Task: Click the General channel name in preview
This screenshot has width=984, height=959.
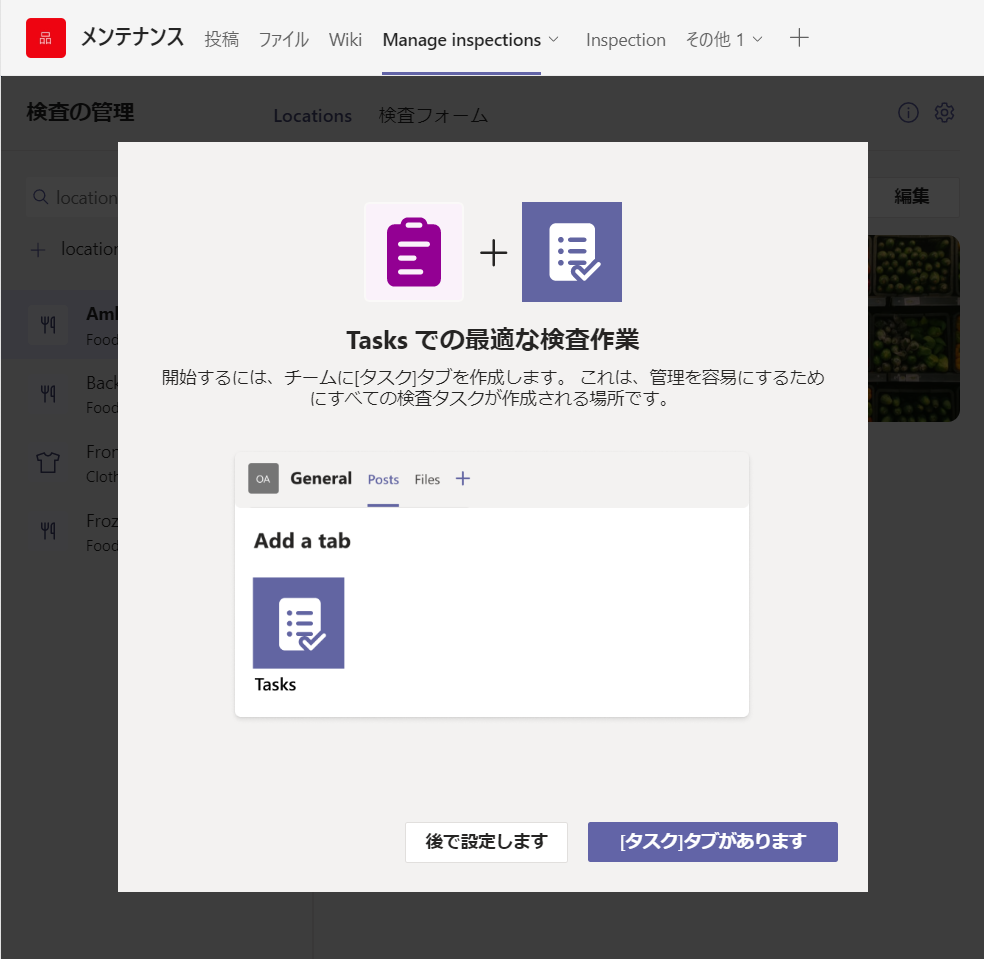Action: click(x=321, y=479)
